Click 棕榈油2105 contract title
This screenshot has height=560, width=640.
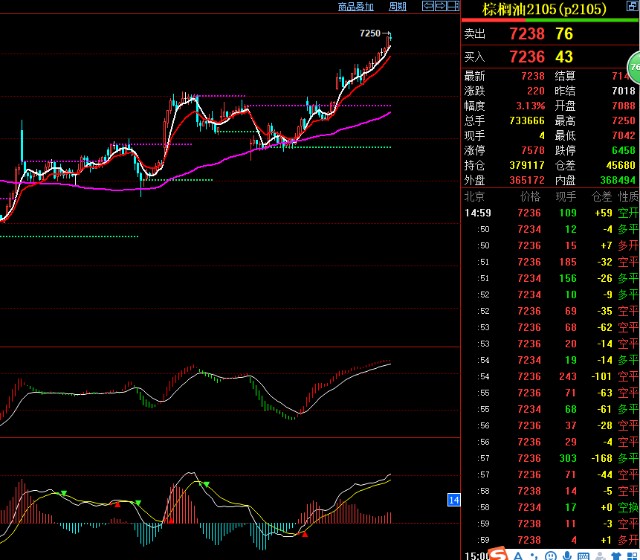point(545,10)
